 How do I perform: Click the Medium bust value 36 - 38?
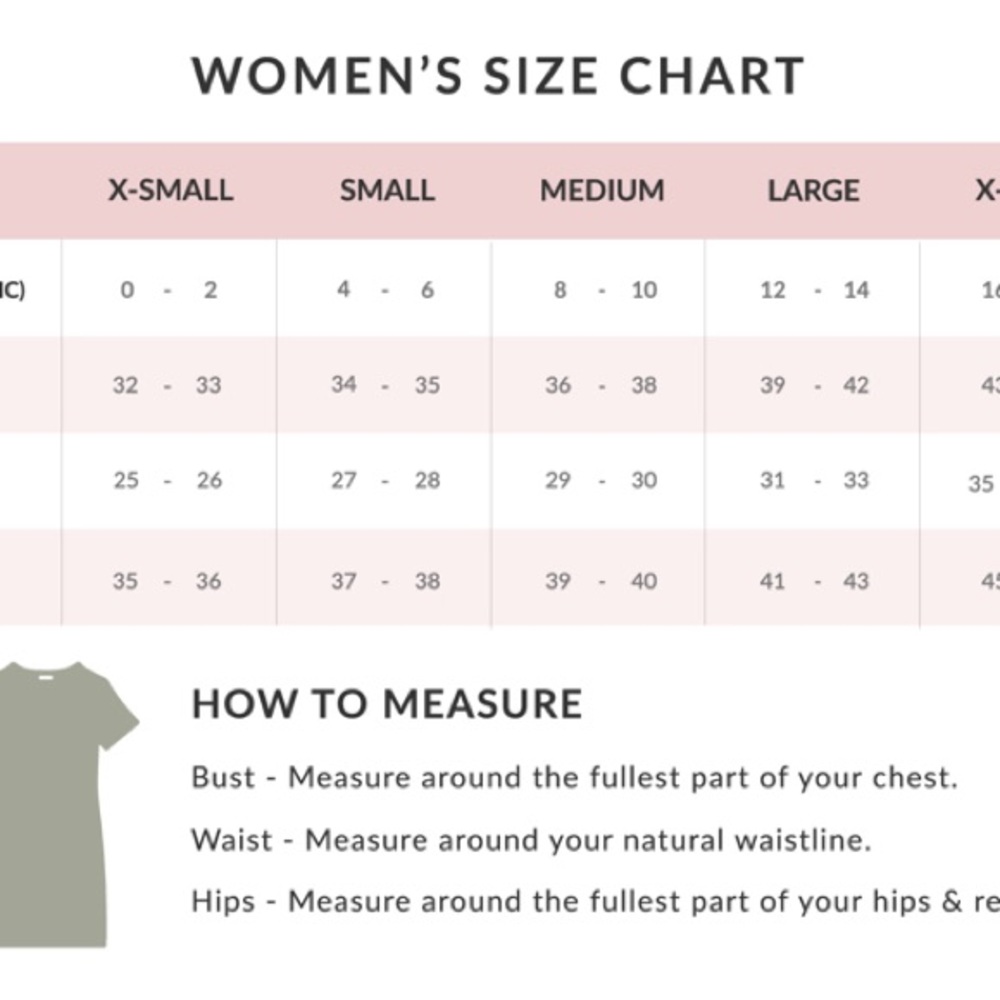pos(601,385)
